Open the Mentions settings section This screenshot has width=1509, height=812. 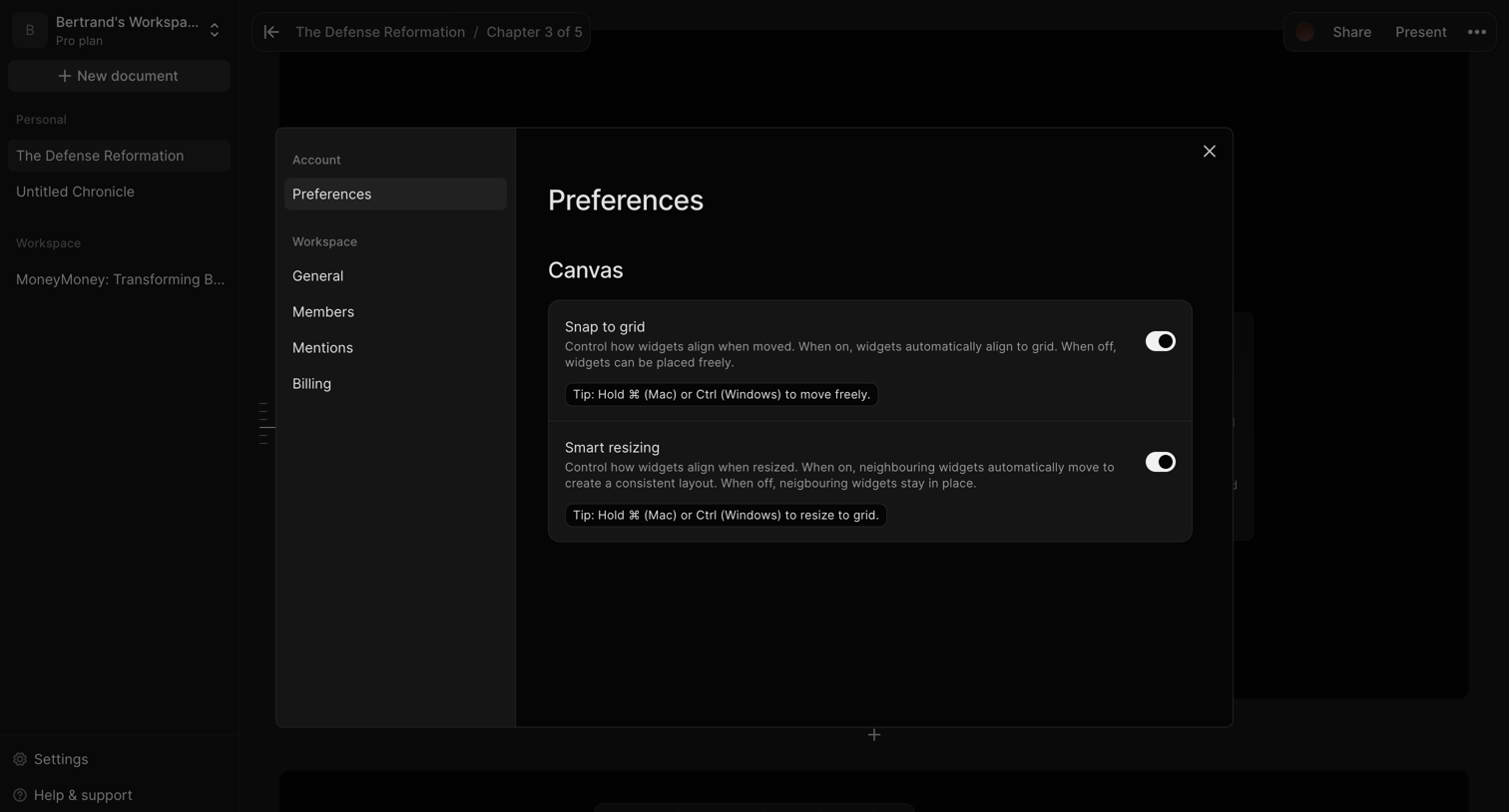pyautogui.click(x=395, y=348)
